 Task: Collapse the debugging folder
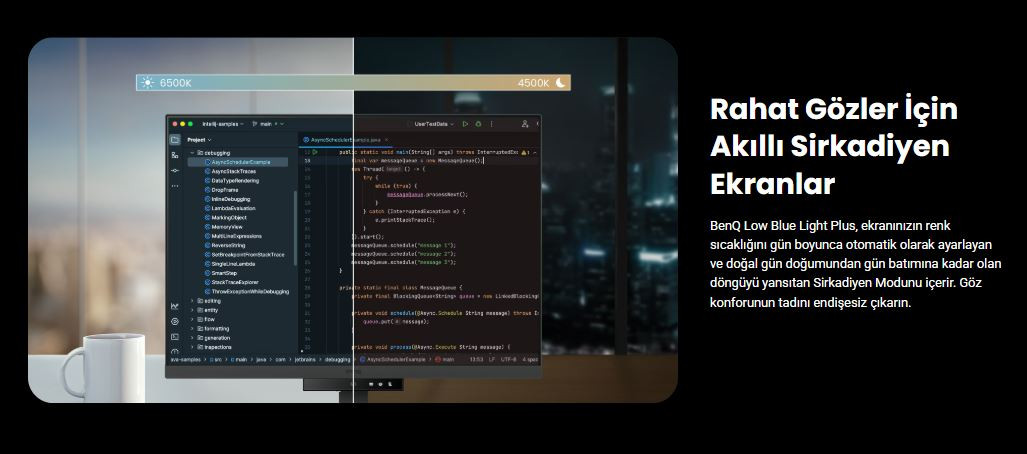click(192, 153)
